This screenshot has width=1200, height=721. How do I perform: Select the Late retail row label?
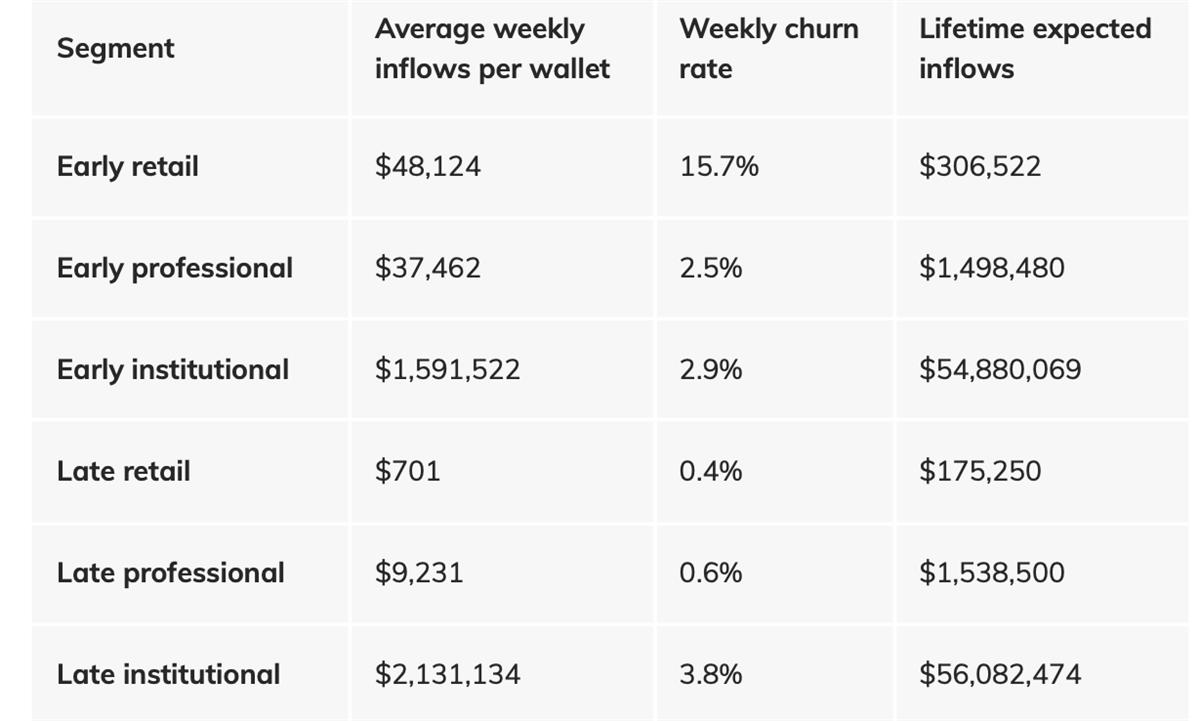[x=123, y=471]
